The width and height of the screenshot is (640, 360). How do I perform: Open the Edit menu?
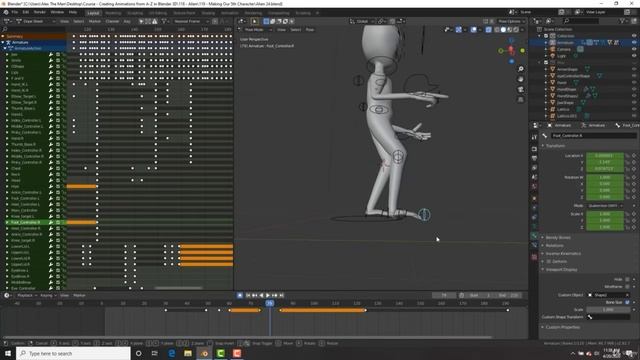click(26, 12)
